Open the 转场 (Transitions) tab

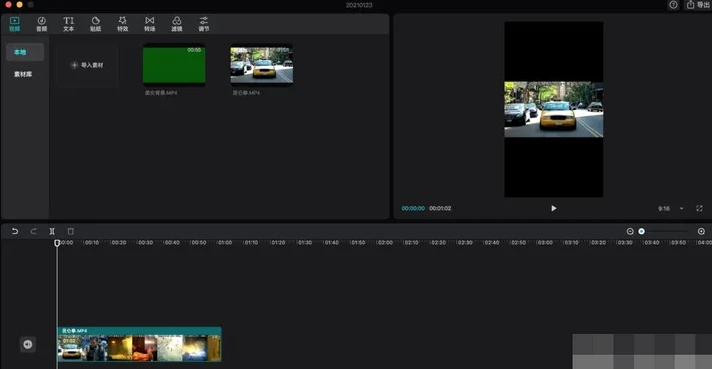[x=149, y=24]
